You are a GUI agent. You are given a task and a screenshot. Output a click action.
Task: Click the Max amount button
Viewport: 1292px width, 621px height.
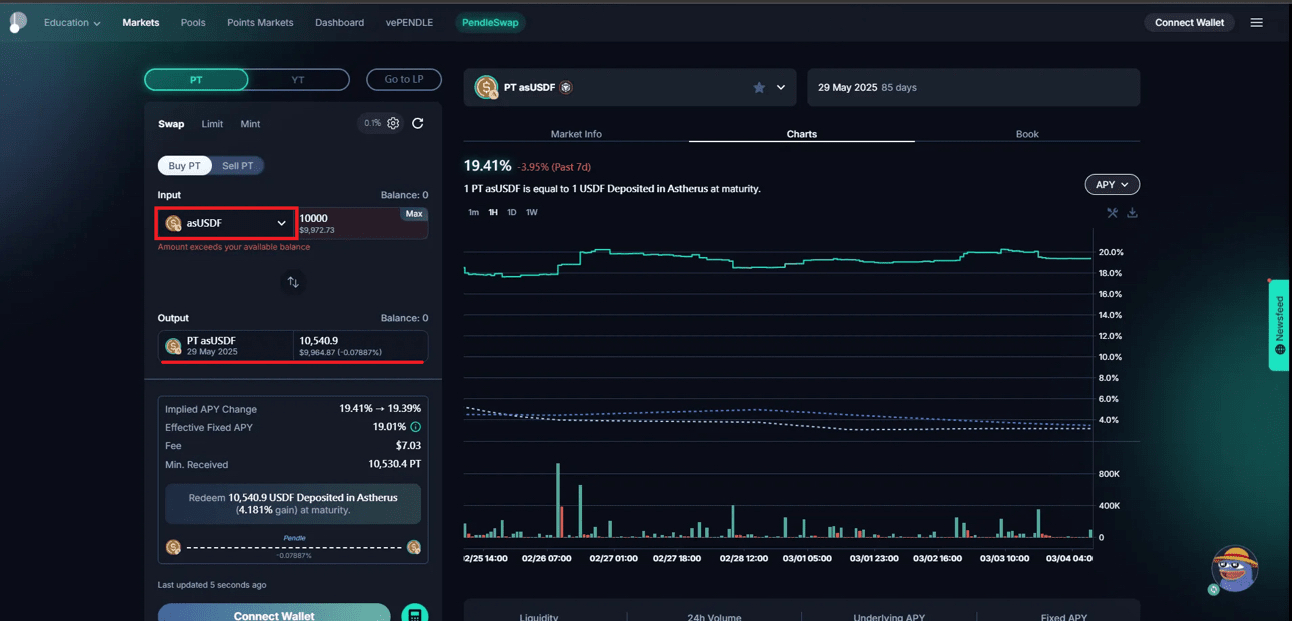[x=414, y=214]
